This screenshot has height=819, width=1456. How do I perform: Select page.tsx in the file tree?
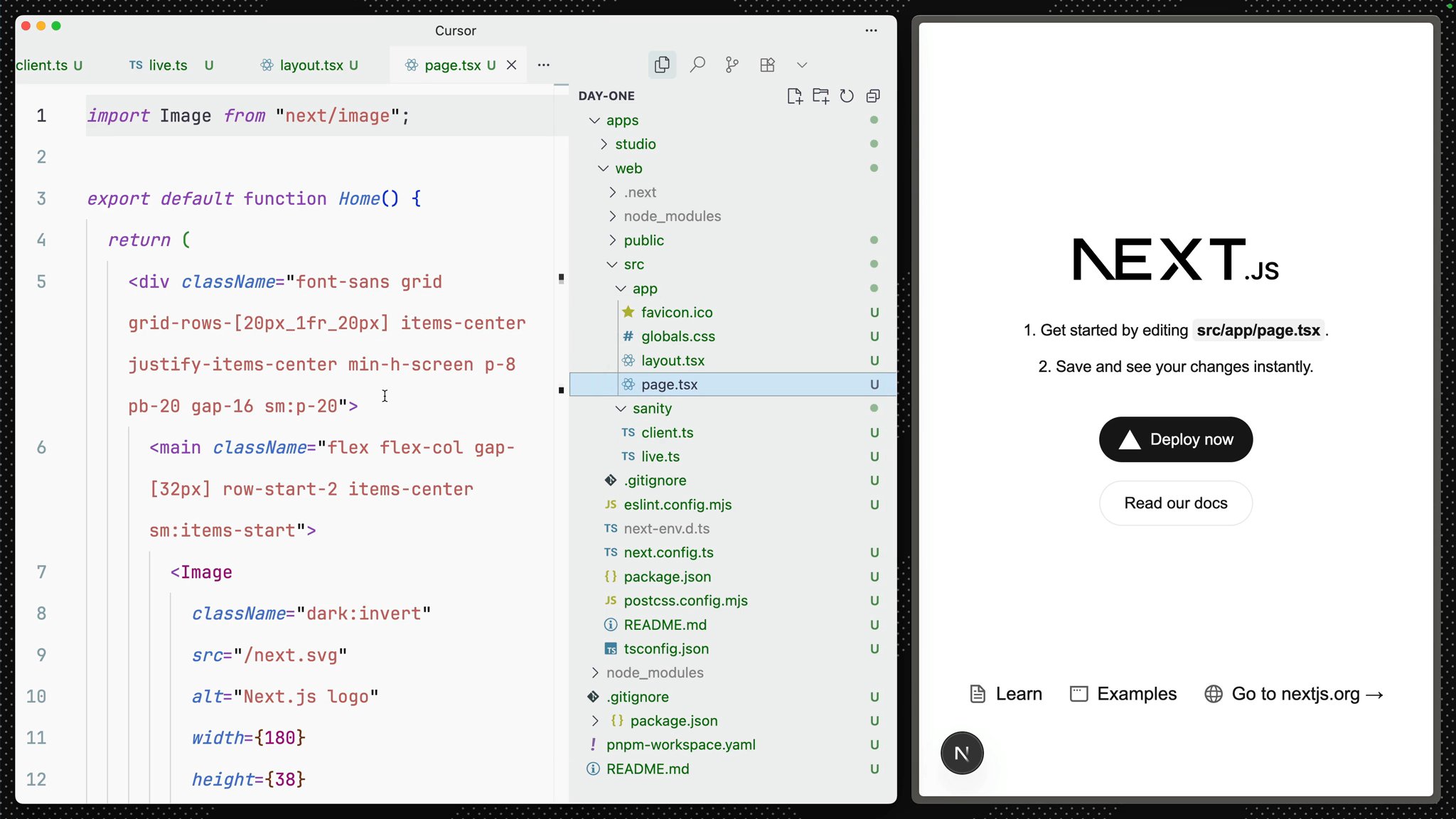tap(733, 385)
